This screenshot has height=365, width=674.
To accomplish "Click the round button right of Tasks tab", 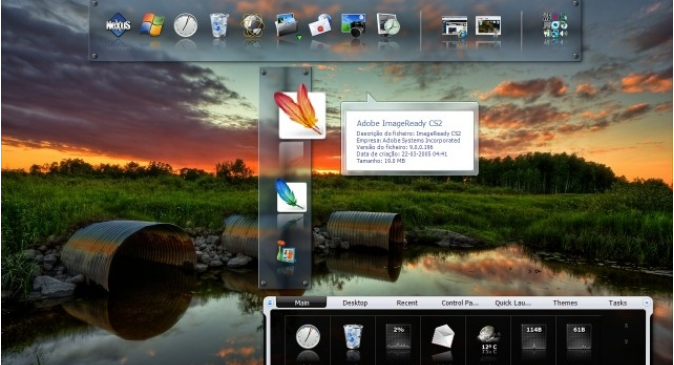I will [x=646, y=303].
